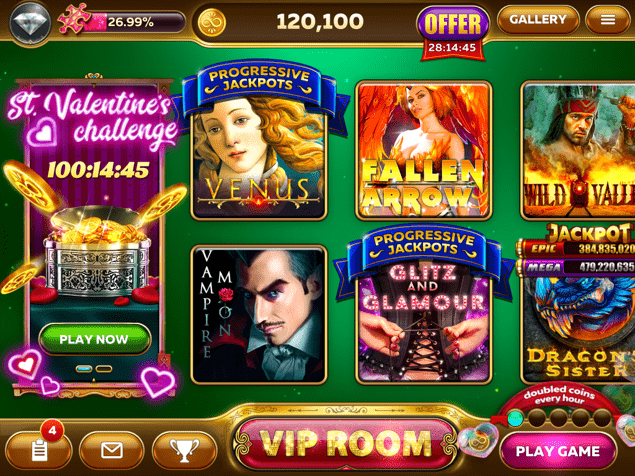Open the clipboard tasks icon with badge
Viewport: 635px width, 476px height.
click(x=39, y=450)
